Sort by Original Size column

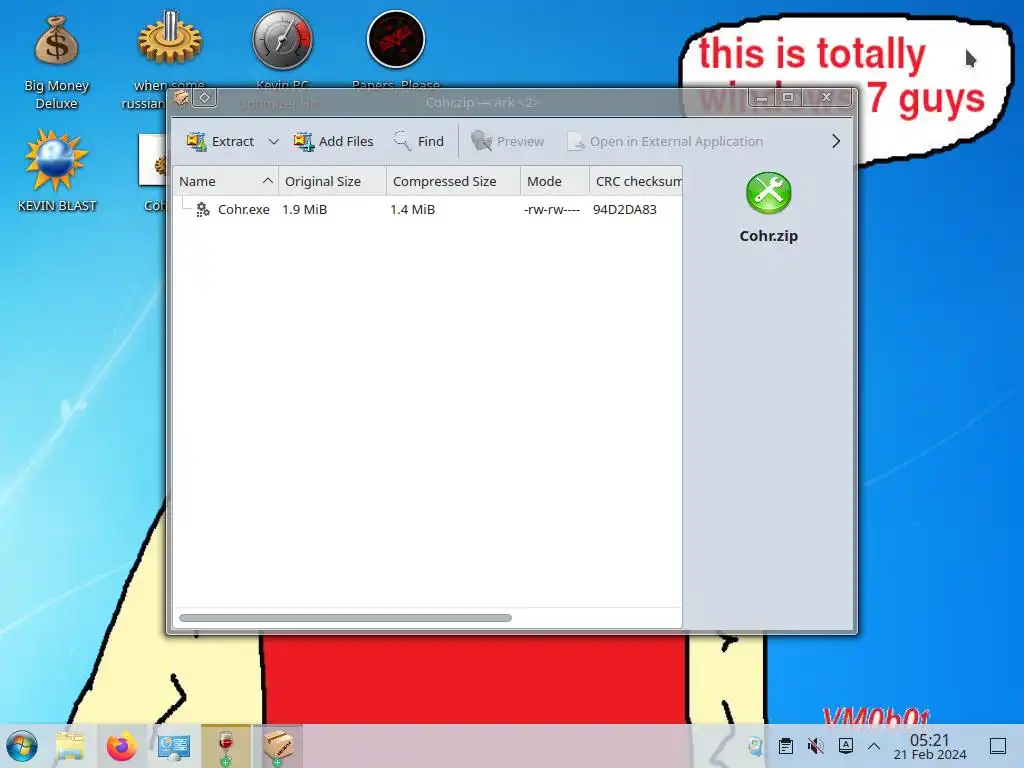coord(332,181)
